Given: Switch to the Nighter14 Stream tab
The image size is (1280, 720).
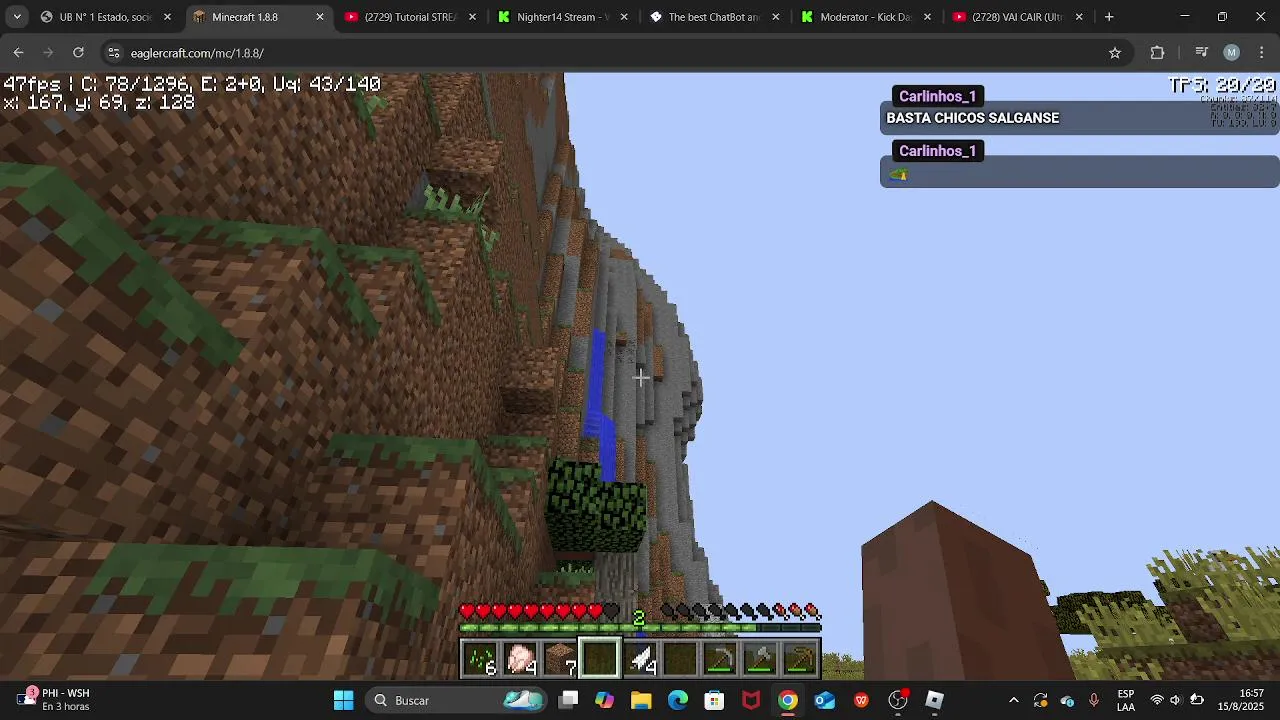Looking at the screenshot, I should point(562,17).
